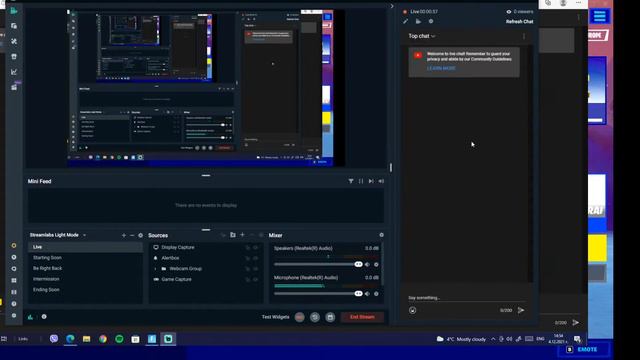Click the REC record button
Image resolution: width=640 pixels, height=360 pixels.
pos(300,317)
